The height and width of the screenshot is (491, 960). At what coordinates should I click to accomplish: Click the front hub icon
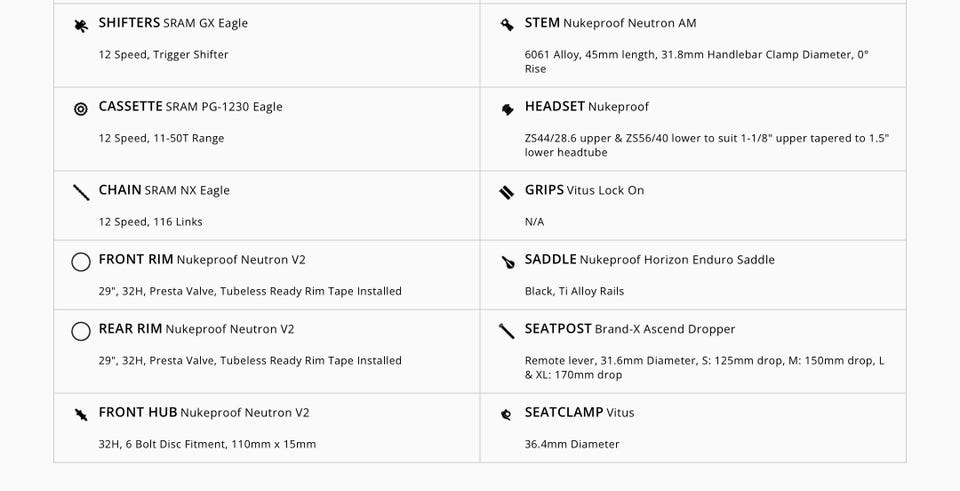(81, 414)
